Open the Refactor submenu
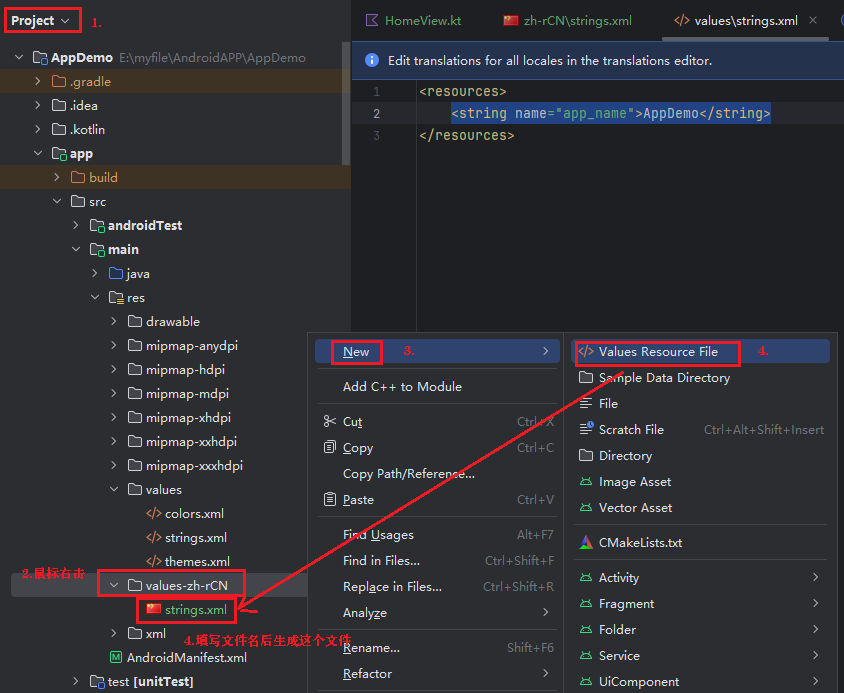 tap(438, 674)
